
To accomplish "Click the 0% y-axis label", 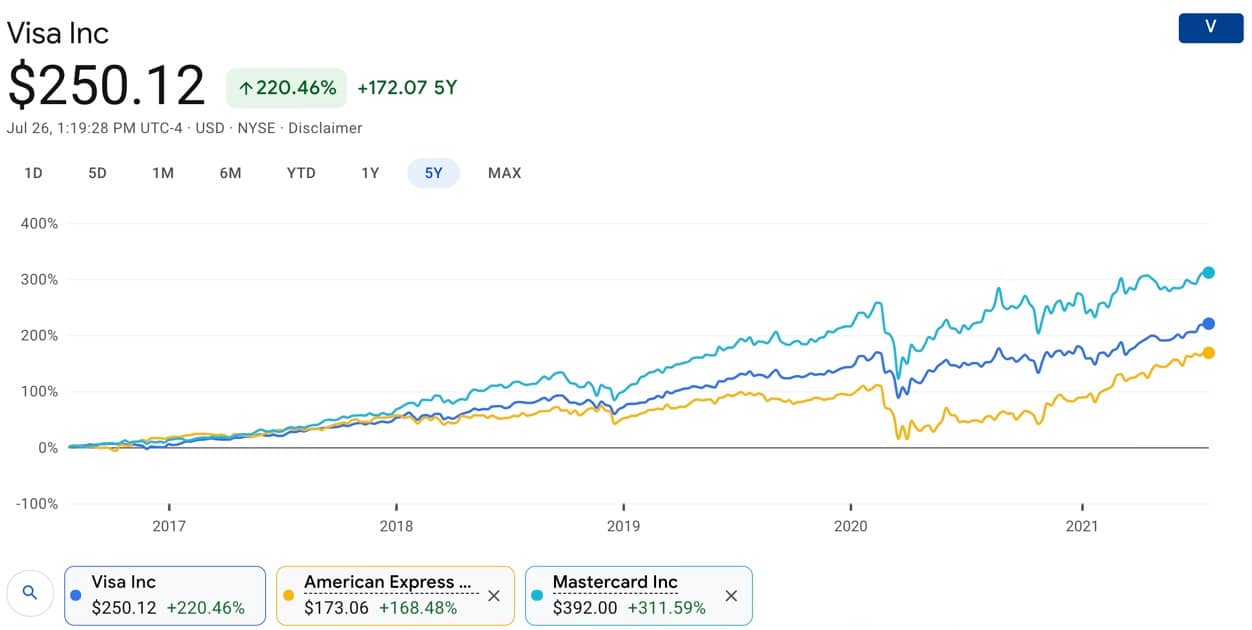I will pyautogui.click(x=48, y=447).
